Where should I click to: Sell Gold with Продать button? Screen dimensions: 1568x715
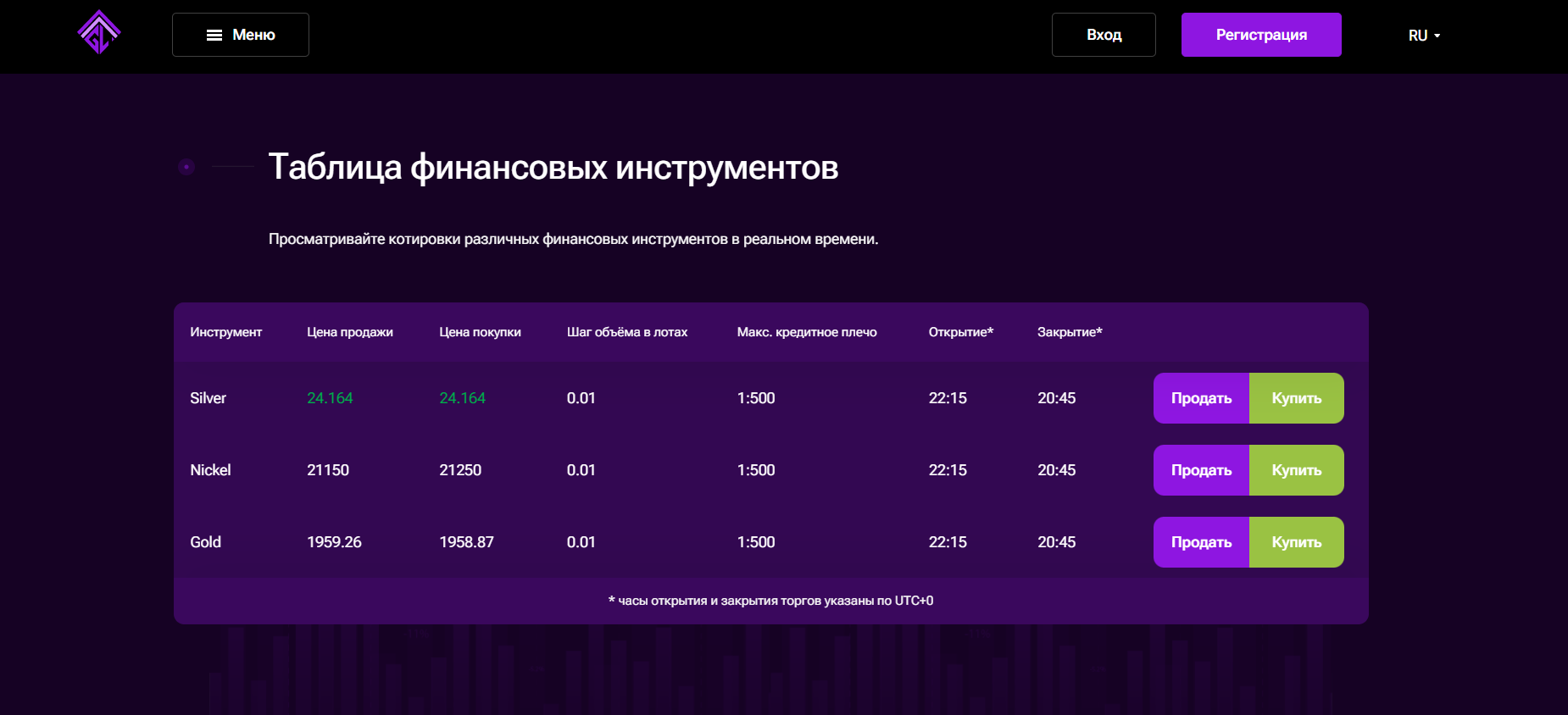(1201, 542)
